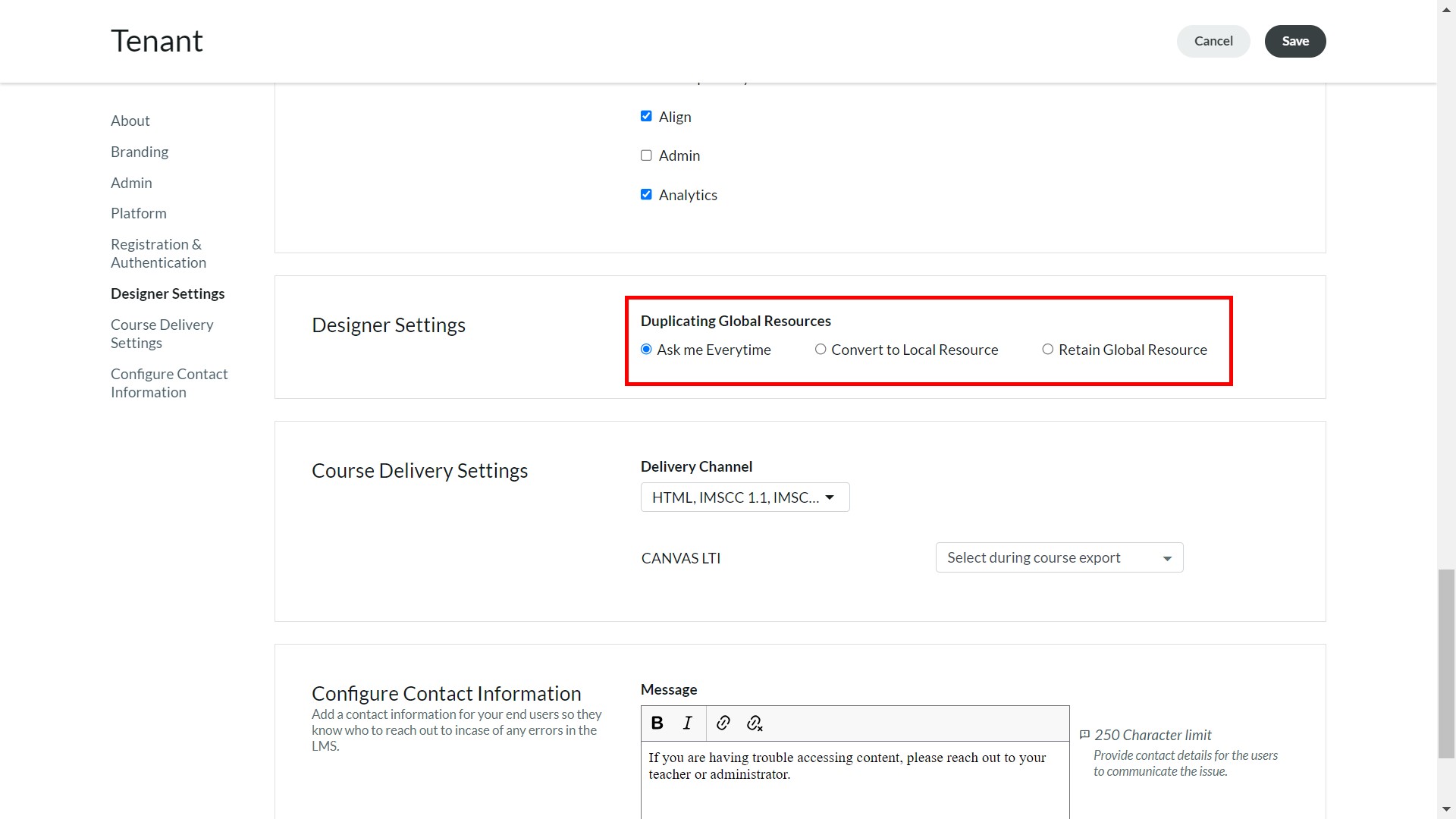Go to About section
Screen dimensions: 1456x819
pos(130,121)
